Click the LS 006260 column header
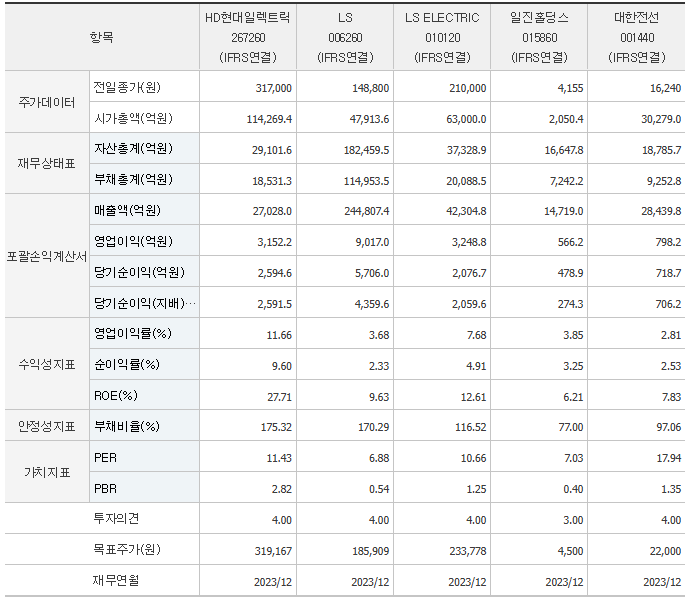 [x=345, y=37]
